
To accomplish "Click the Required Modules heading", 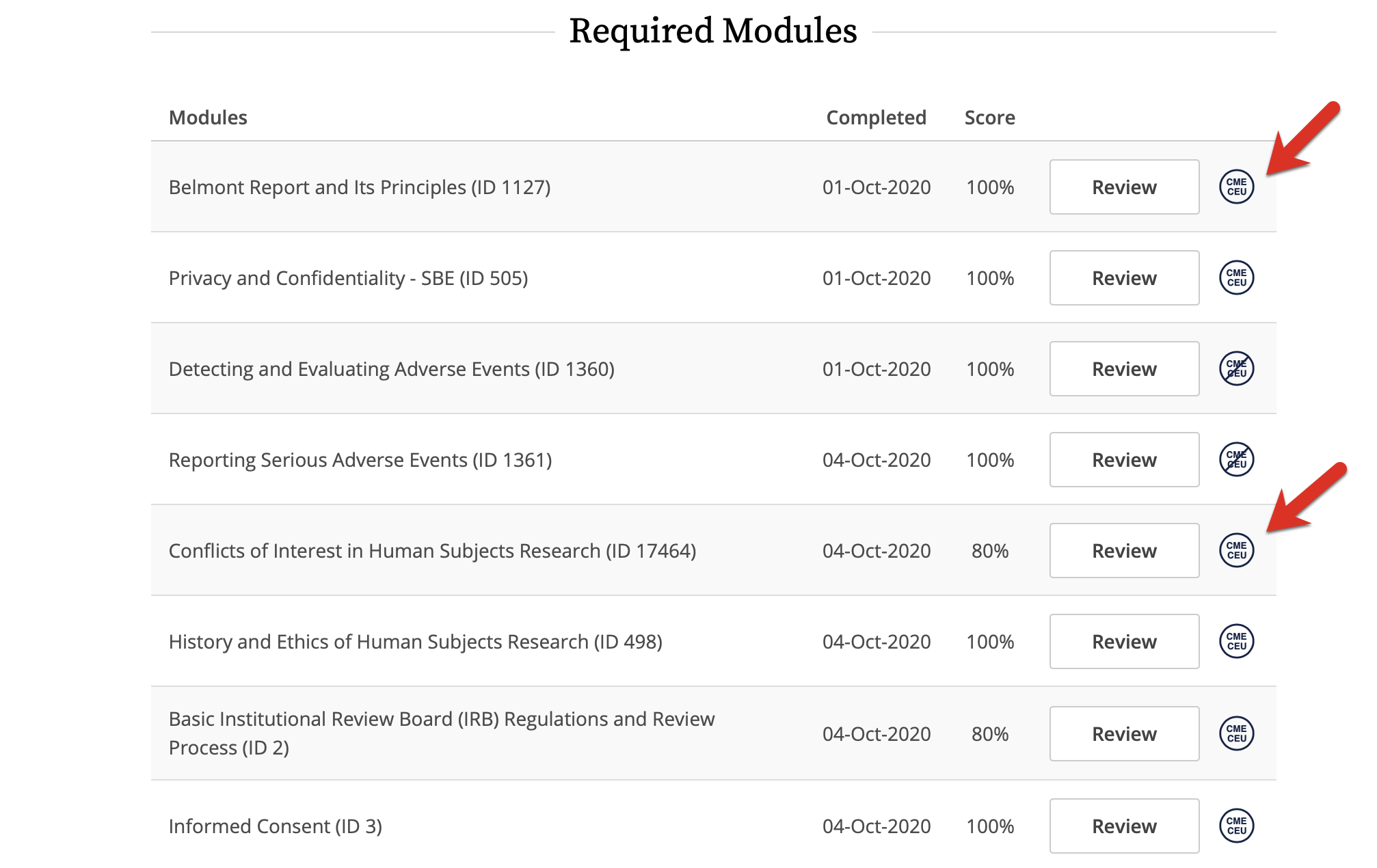I will [x=713, y=31].
